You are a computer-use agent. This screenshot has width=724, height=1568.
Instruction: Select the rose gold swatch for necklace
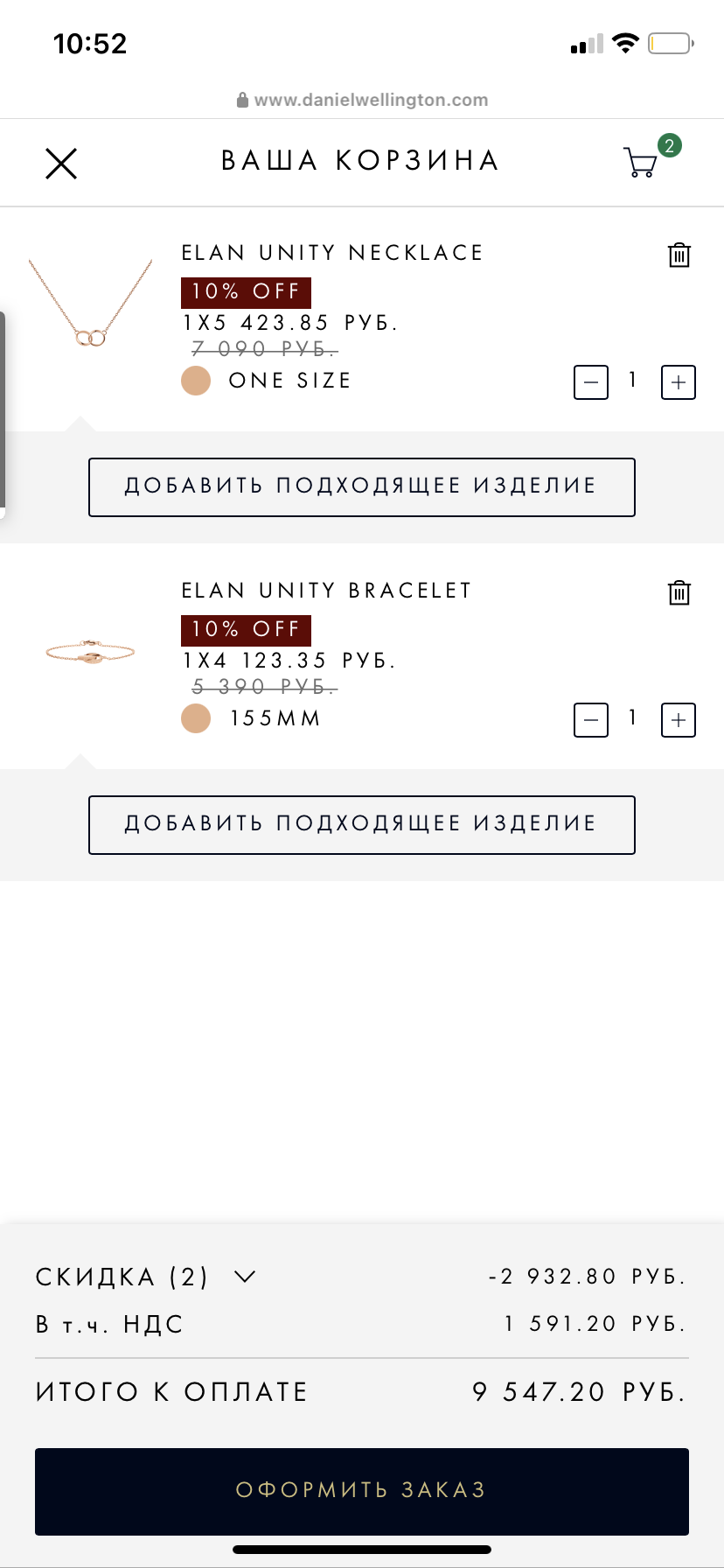pos(196,381)
